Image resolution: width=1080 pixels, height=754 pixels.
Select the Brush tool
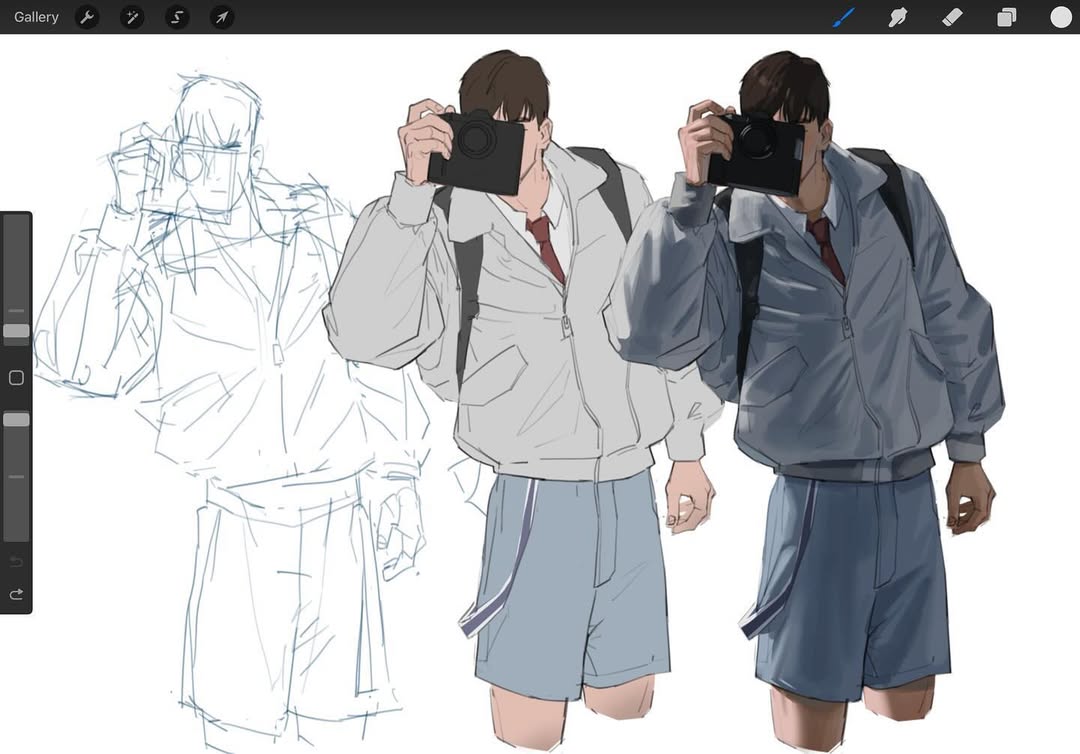tap(845, 17)
